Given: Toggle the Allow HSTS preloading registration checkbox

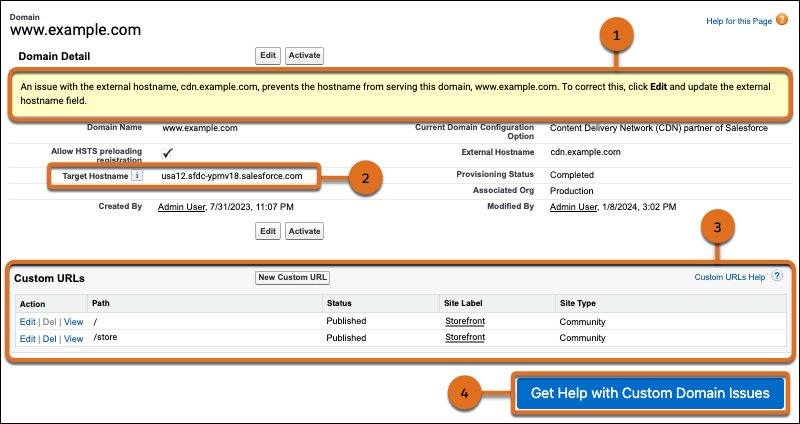Looking at the screenshot, I should (x=167, y=152).
